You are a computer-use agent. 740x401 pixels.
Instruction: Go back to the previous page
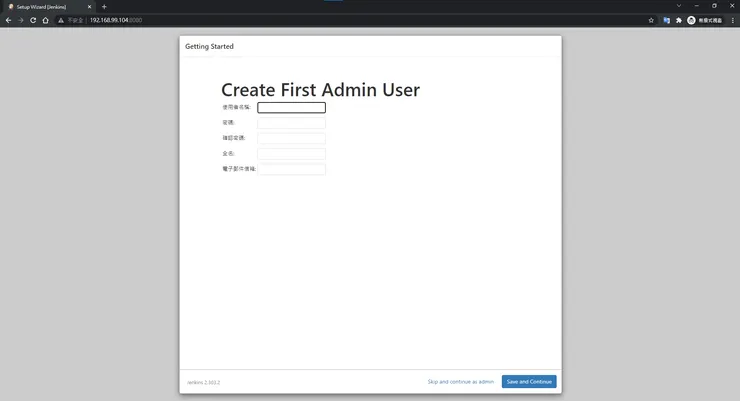coord(8,20)
